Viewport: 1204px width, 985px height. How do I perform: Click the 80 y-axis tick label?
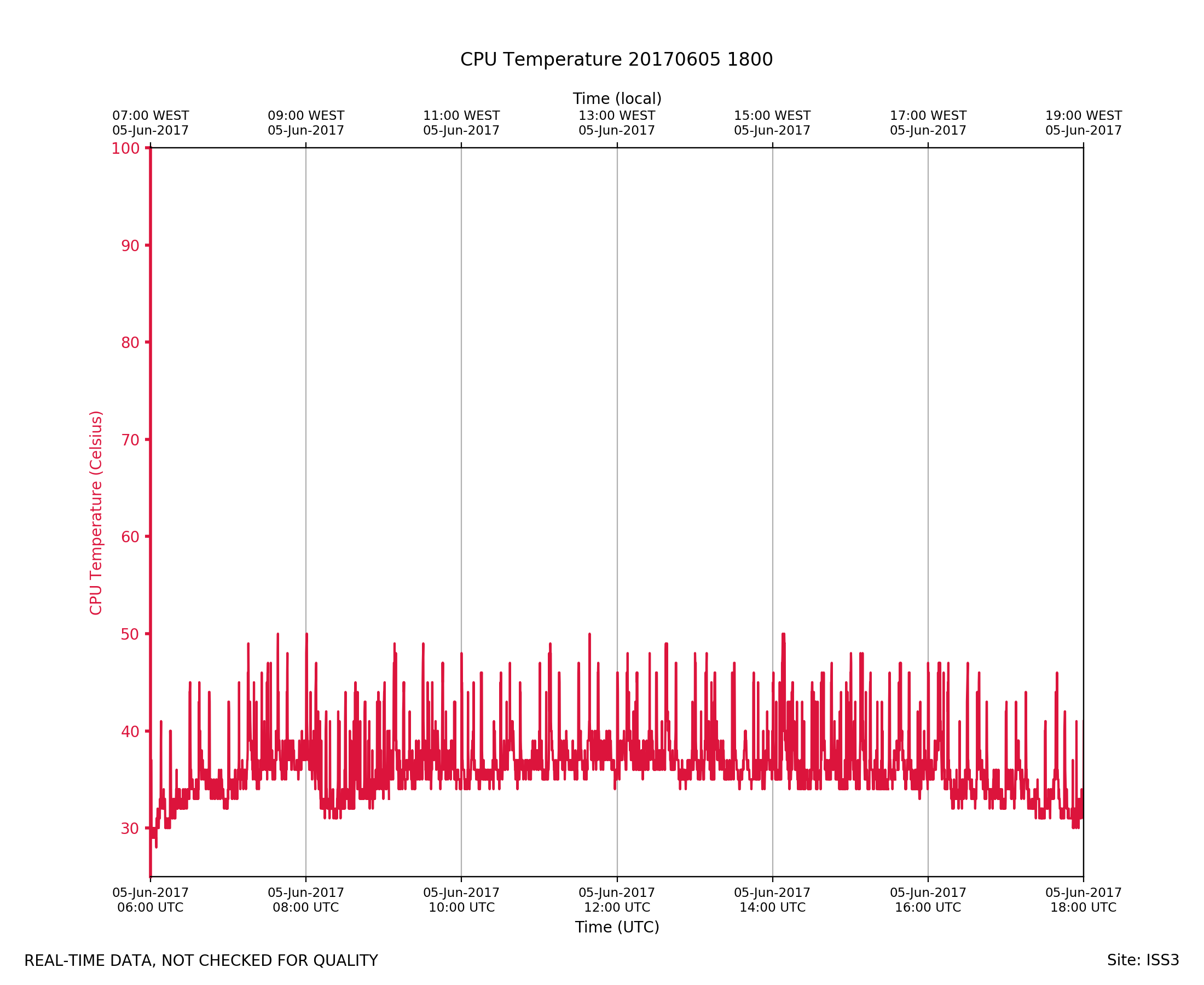click(130, 343)
